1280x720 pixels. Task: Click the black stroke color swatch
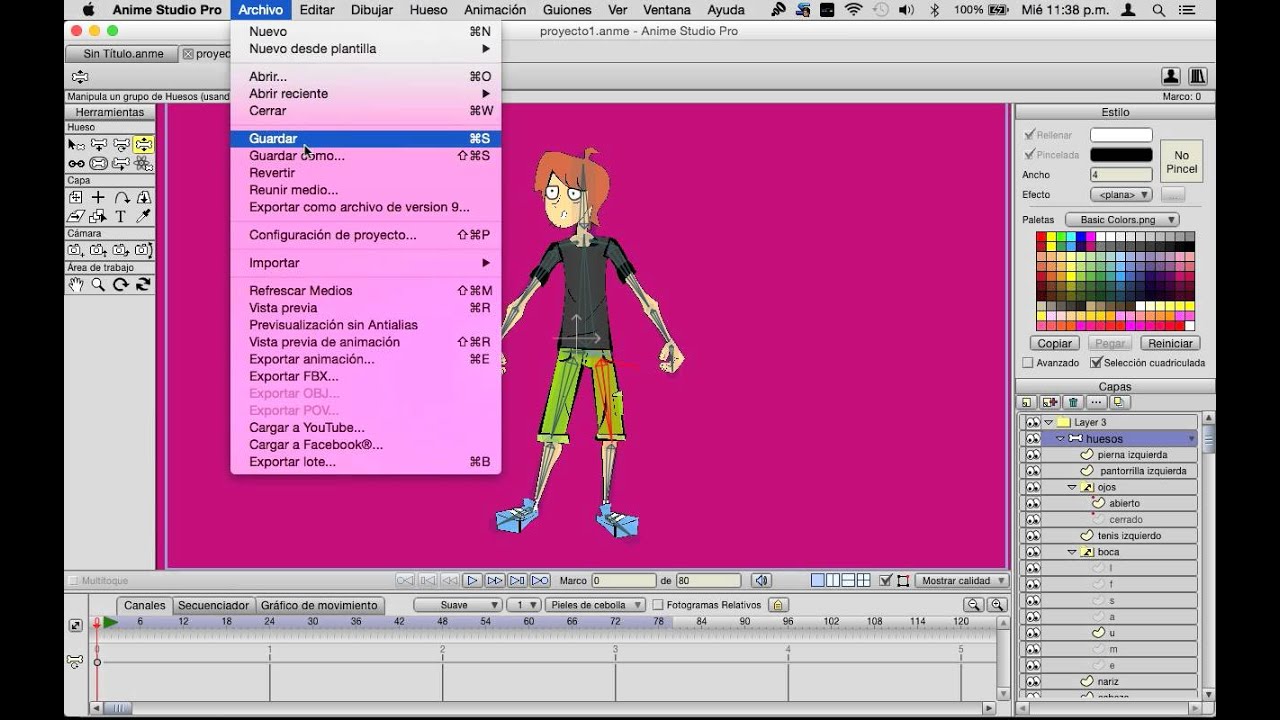click(x=1121, y=155)
